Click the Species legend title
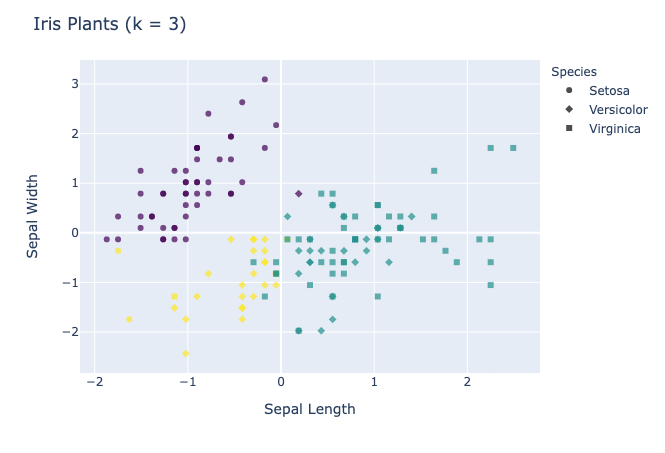This screenshot has height=453, width=665. [x=574, y=72]
